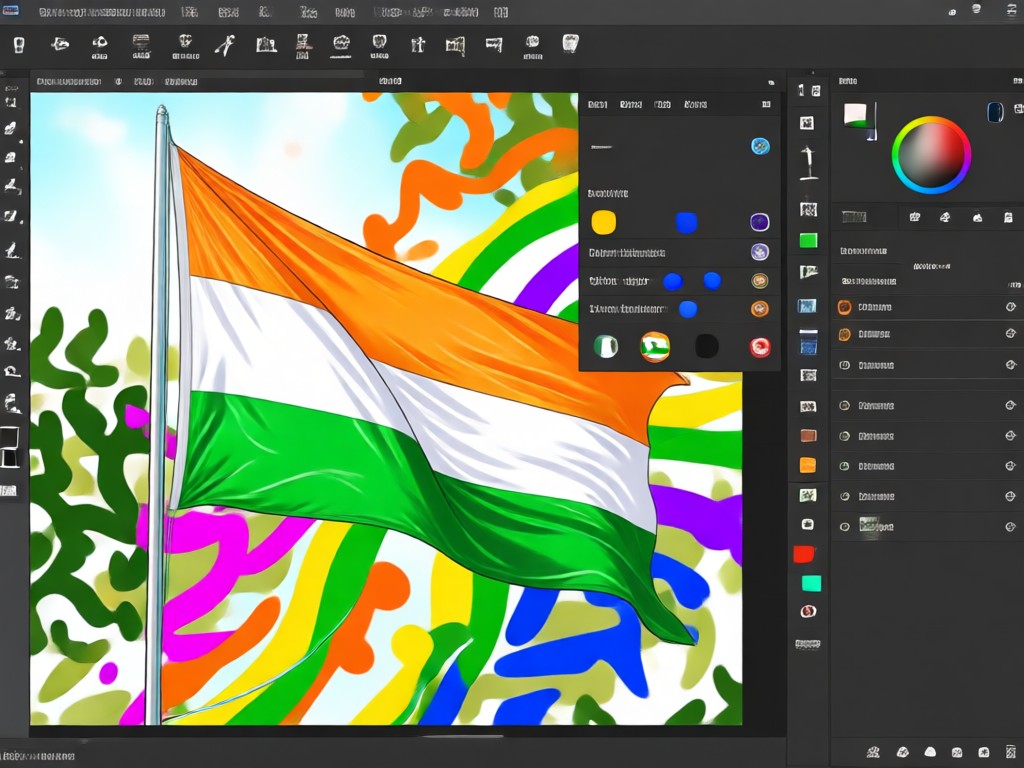Click the green-and-white round icon in floating panel
1024x768 pixels.
[605, 346]
